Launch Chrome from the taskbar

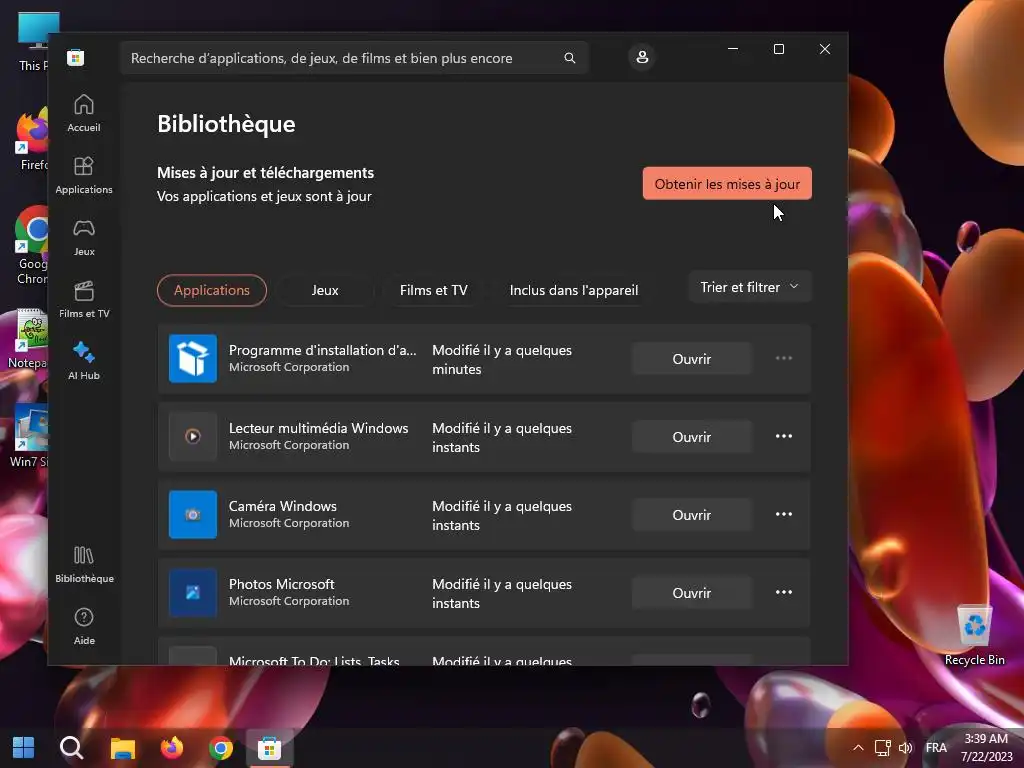point(221,748)
